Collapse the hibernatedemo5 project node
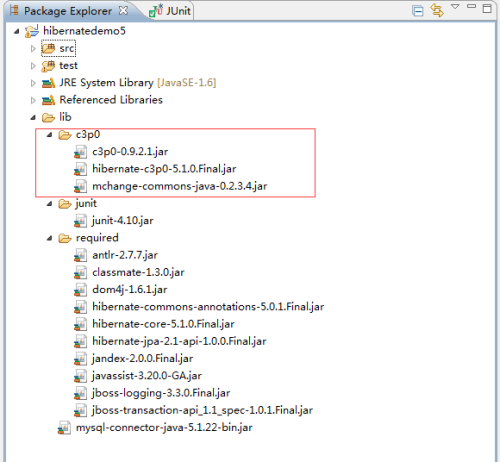 [x=16, y=31]
